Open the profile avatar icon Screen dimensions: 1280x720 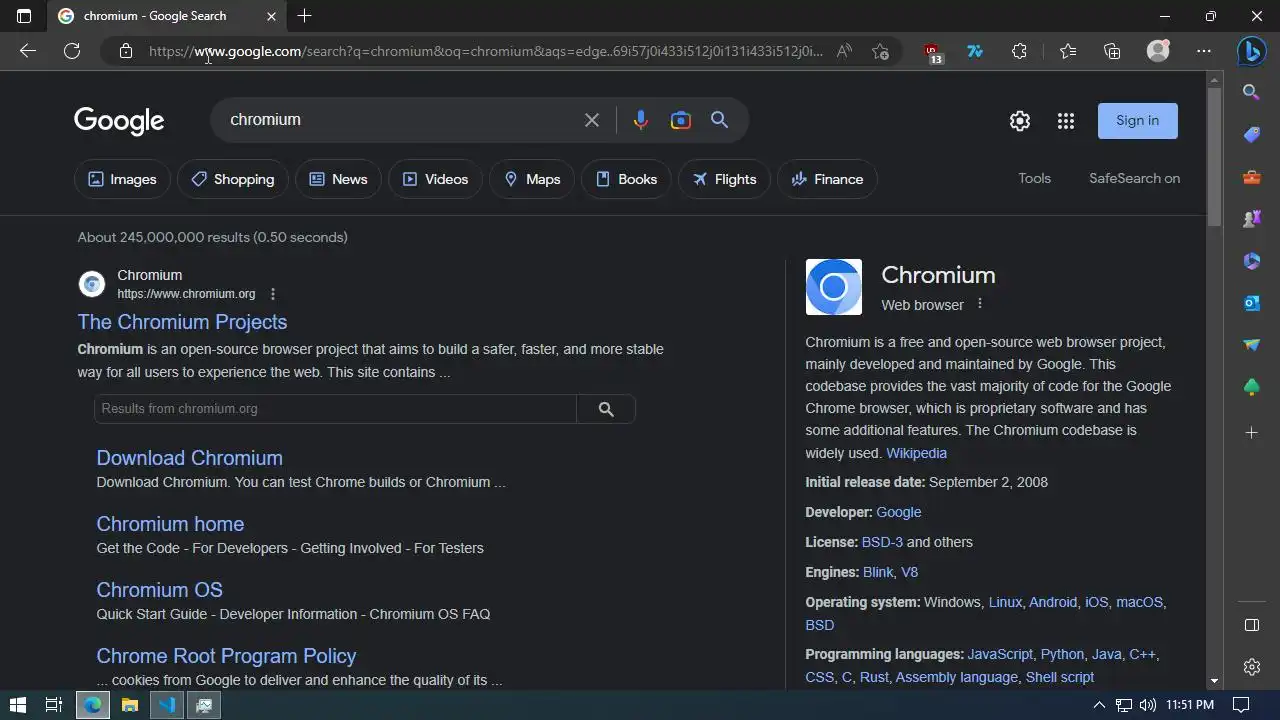1158,51
